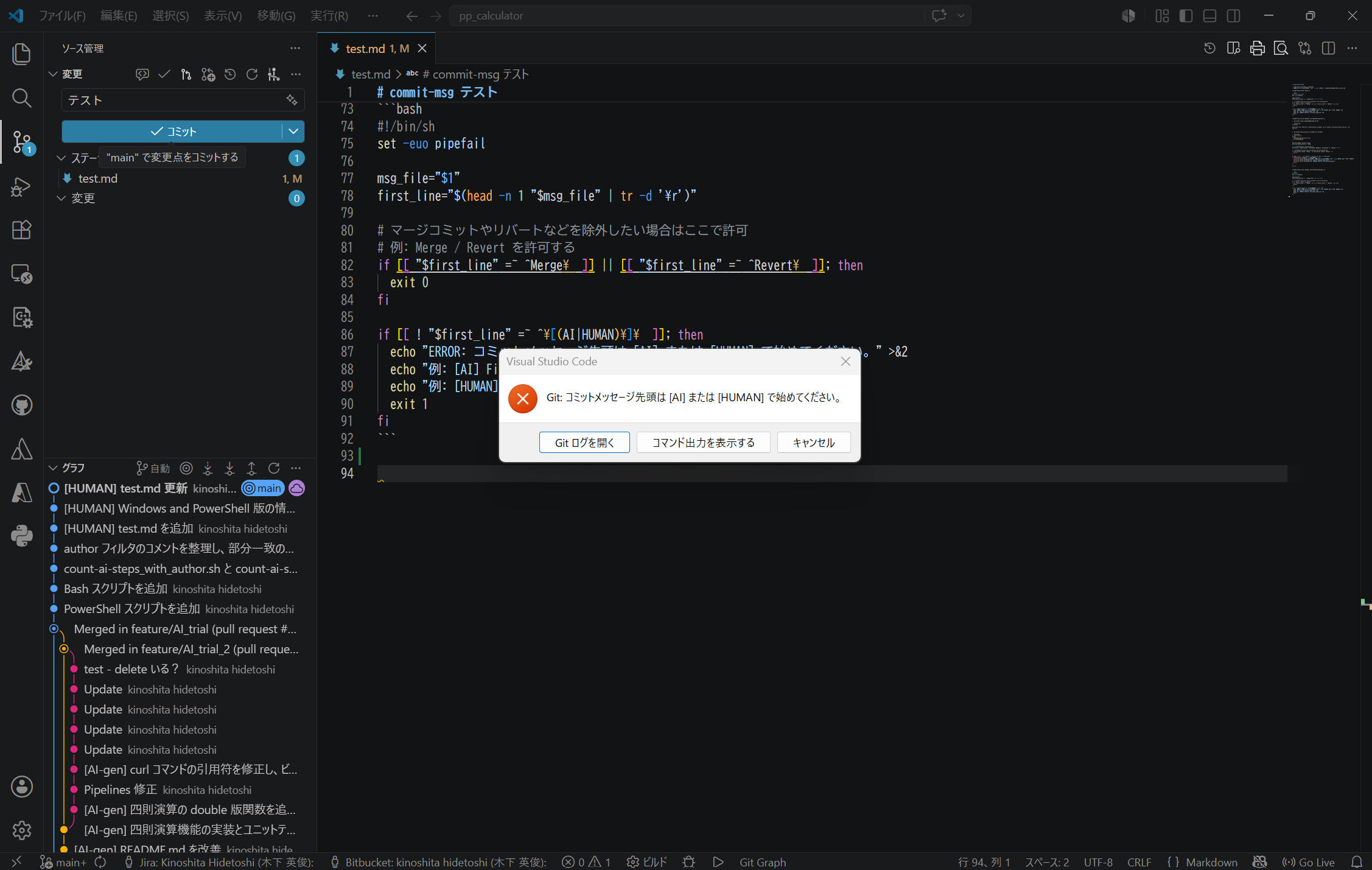Collapse the unstaged 変更 group with count 0
This screenshot has width=1372, height=870.
point(61,198)
